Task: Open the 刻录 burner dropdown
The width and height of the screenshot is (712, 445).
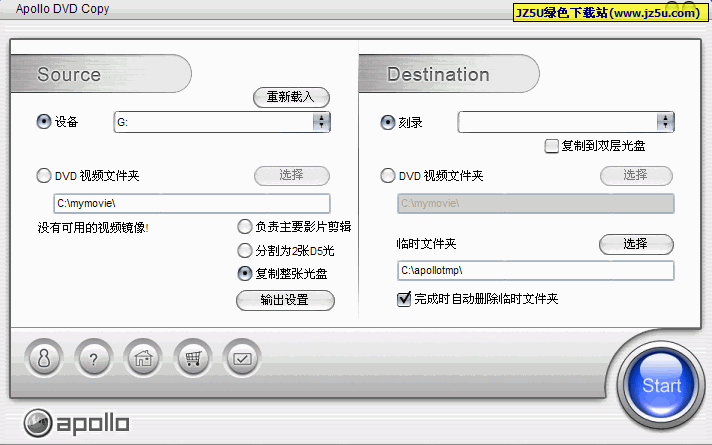Action: pos(665,122)
